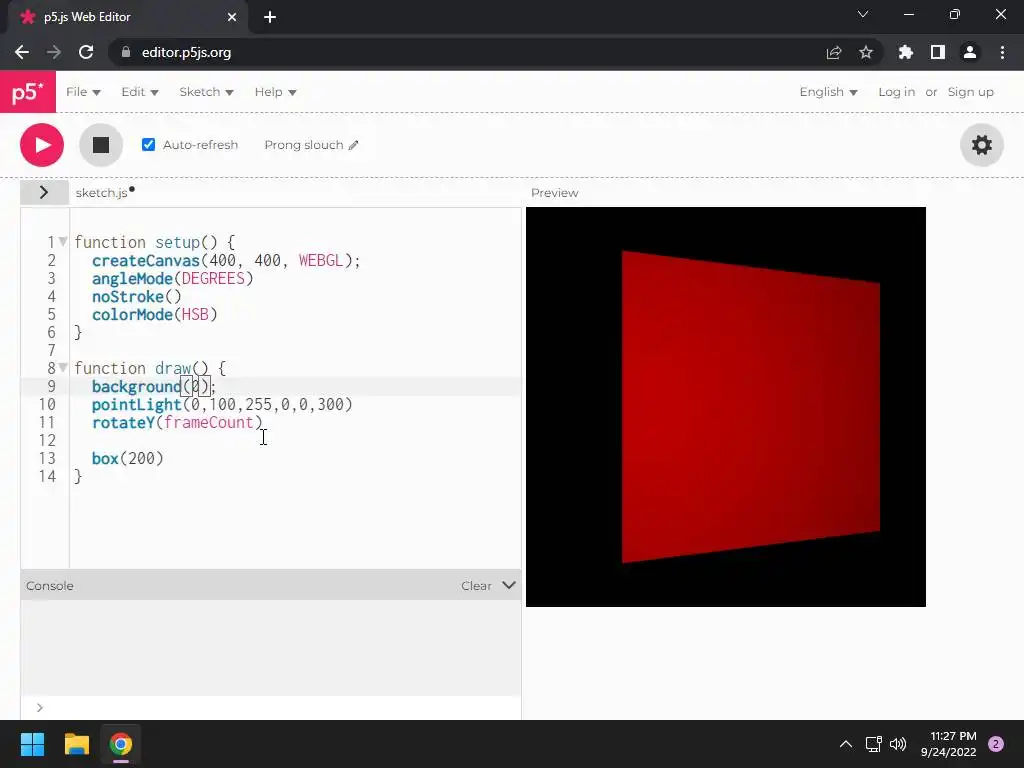Click the red box in the preview canvas

(750, 406)
